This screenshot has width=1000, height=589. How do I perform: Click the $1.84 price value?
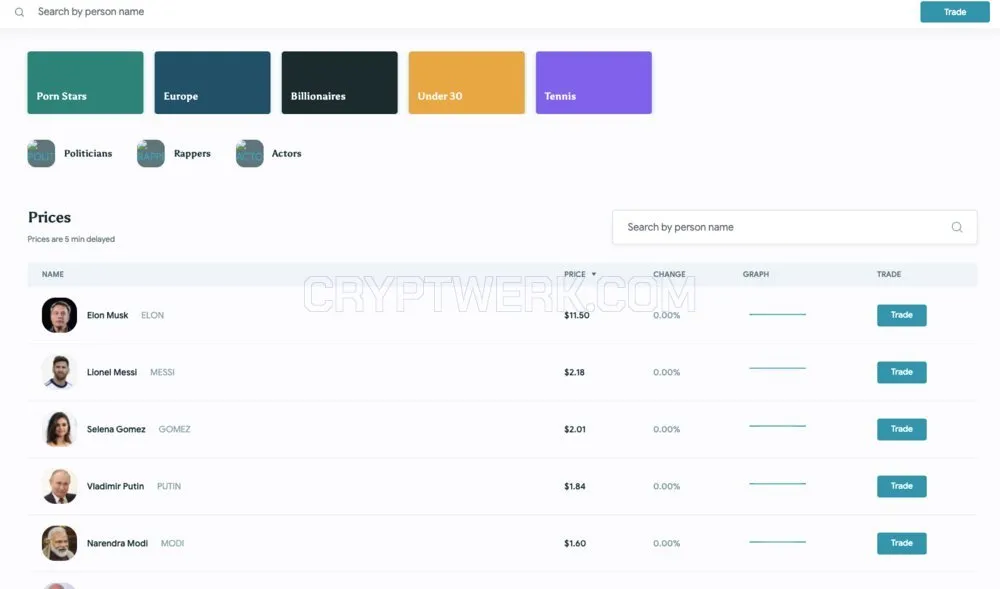[x=575, y=486]
